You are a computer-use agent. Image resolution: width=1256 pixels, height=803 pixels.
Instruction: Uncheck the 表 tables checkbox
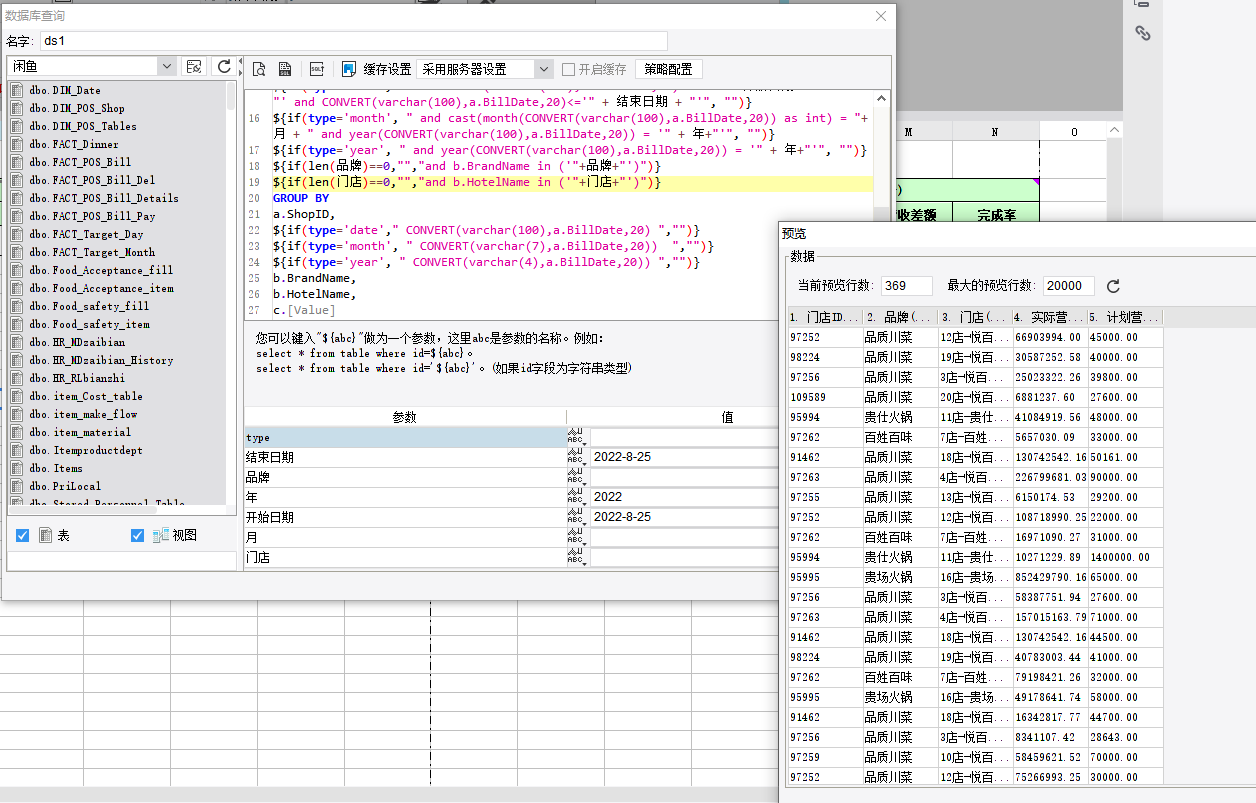(23, 536)
